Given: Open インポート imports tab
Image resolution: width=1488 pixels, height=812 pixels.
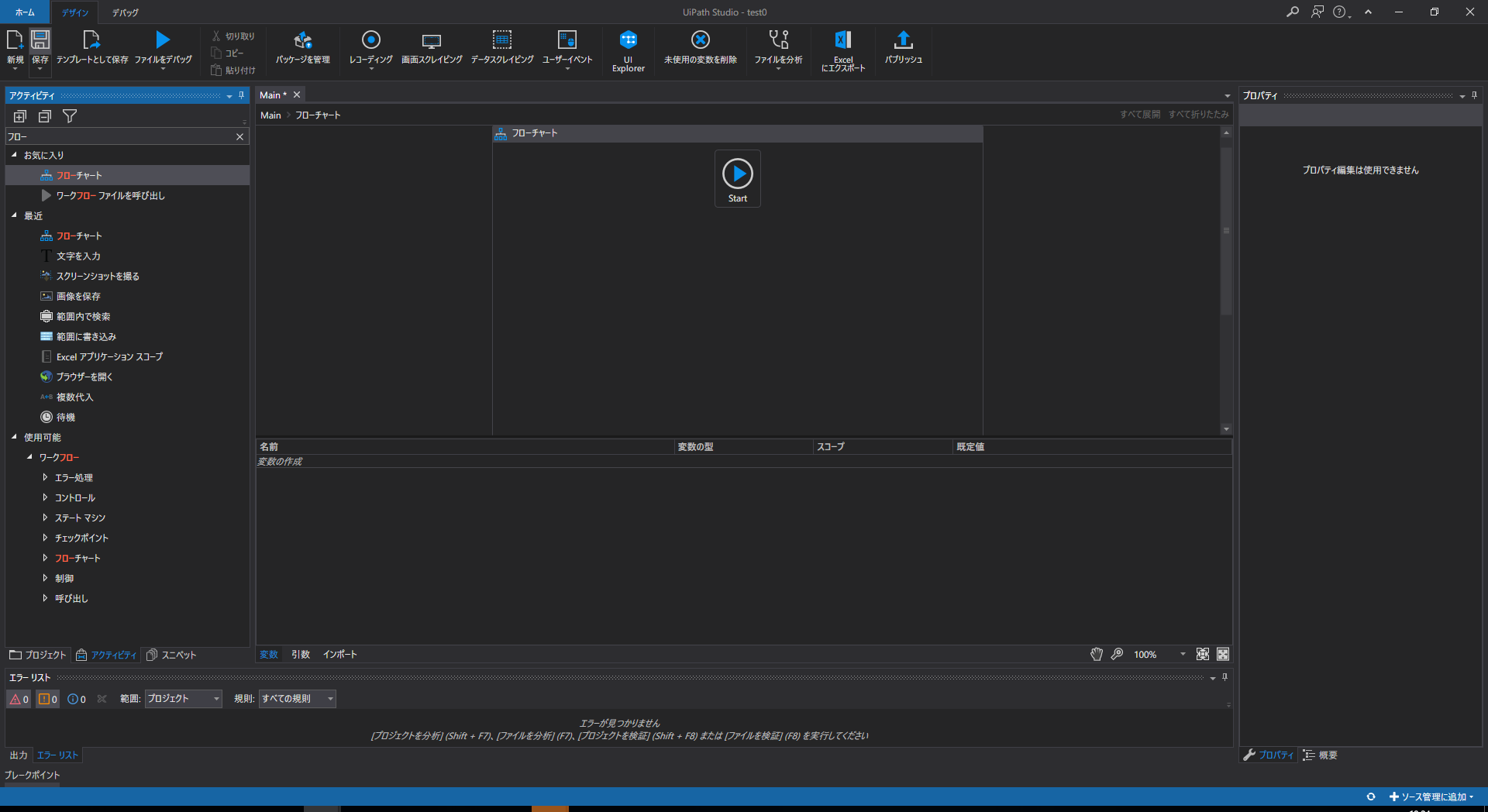Looking at the screenshot, I should pyautogui.click(x=340, y=655).
